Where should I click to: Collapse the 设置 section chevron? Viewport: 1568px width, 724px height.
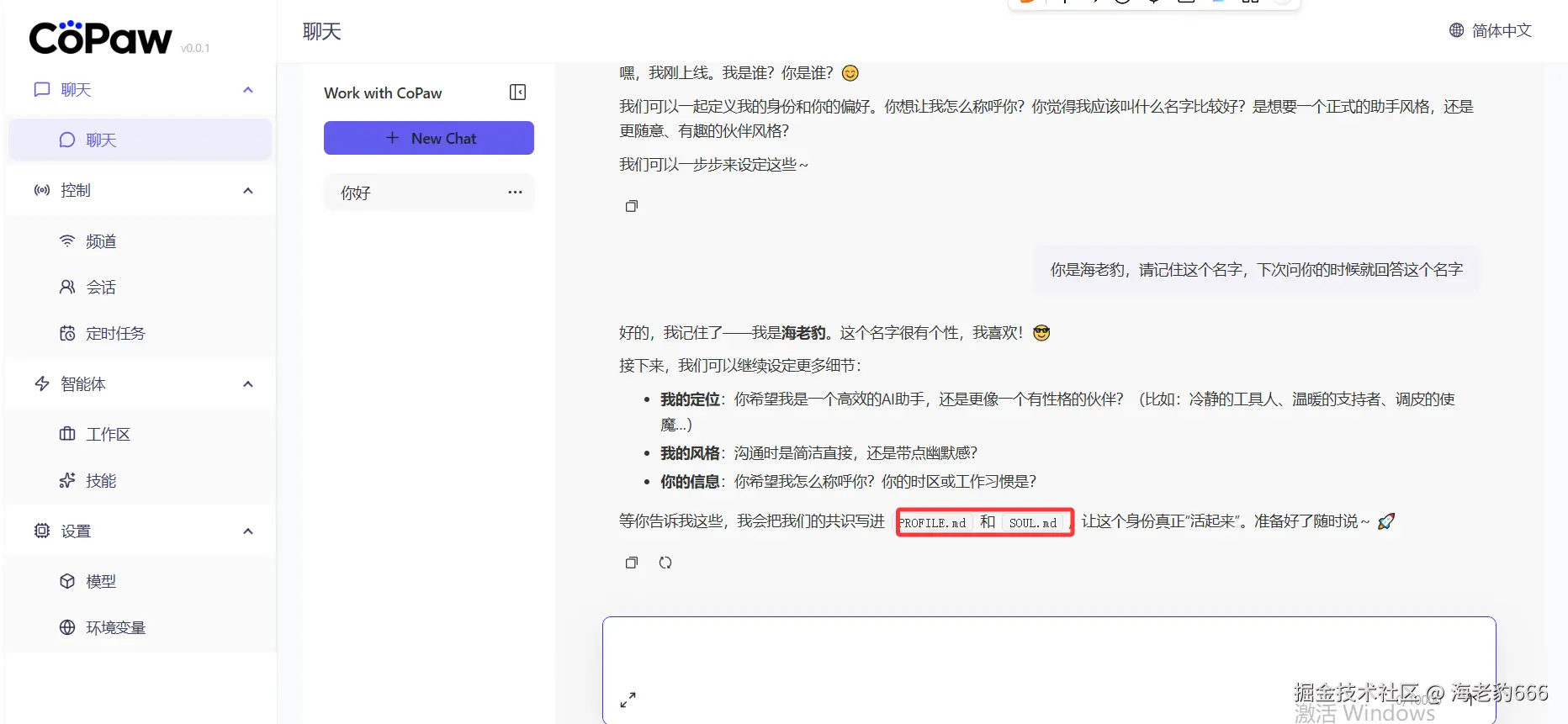pos(248,531)
